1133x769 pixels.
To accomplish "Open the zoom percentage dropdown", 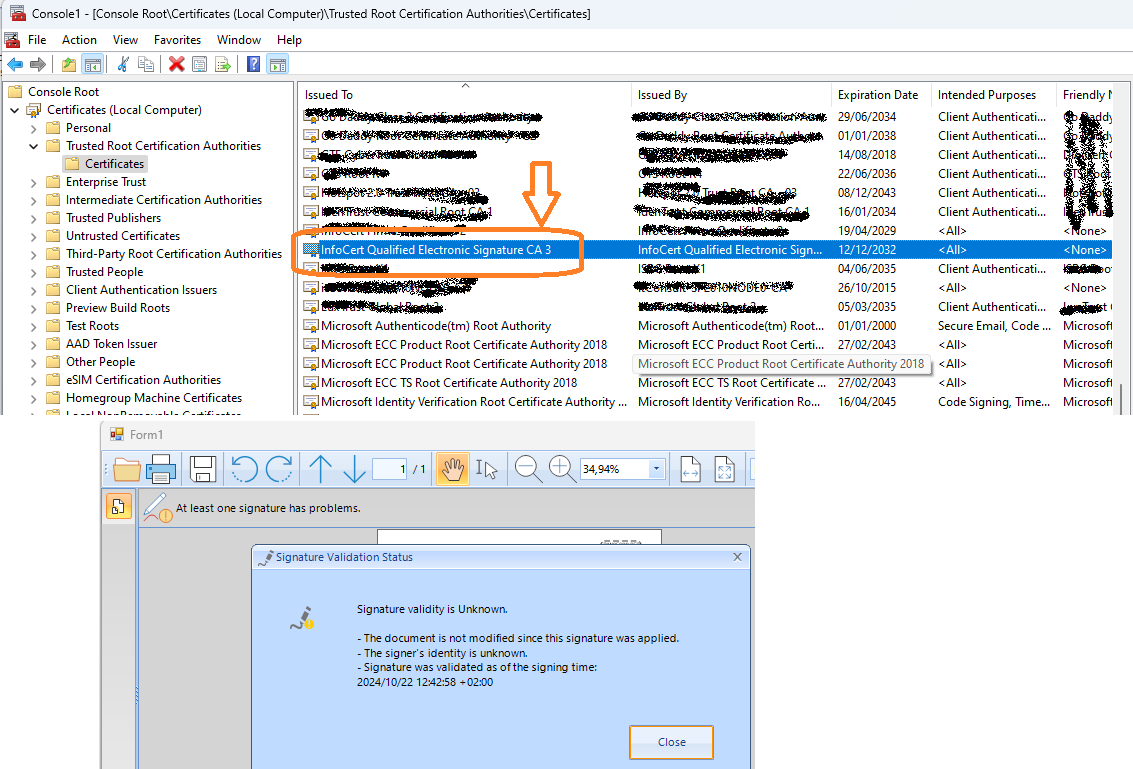I will [x=656, y=469].
